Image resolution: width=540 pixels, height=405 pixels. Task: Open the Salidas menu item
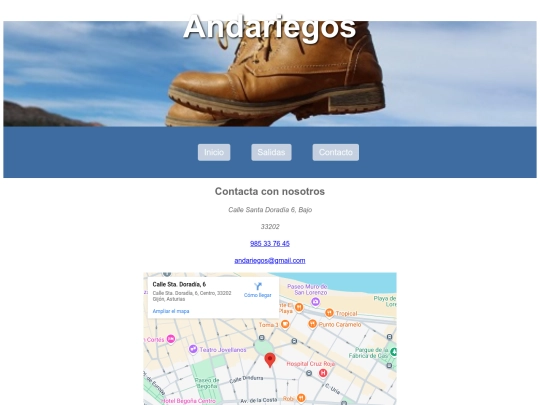click(x=271, y=152)
